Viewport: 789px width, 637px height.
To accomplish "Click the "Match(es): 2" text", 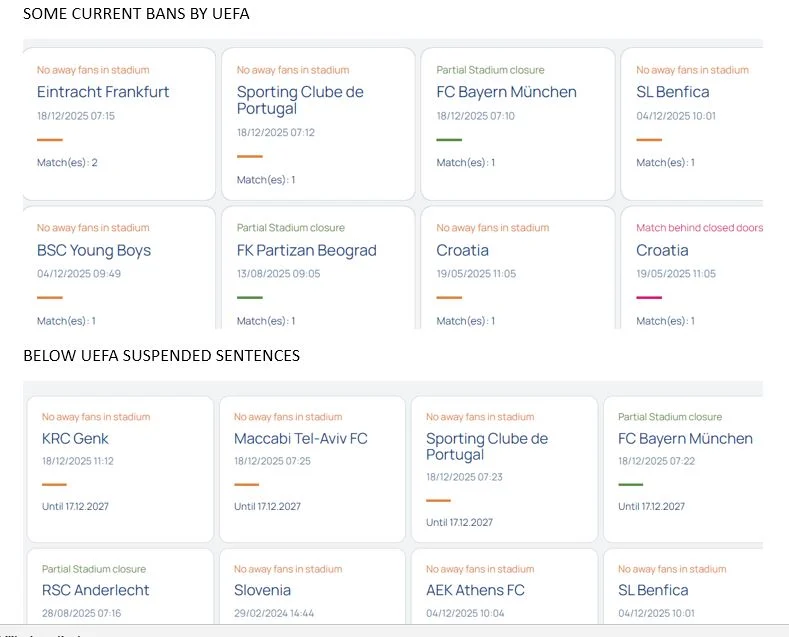I will click(67, 163).
